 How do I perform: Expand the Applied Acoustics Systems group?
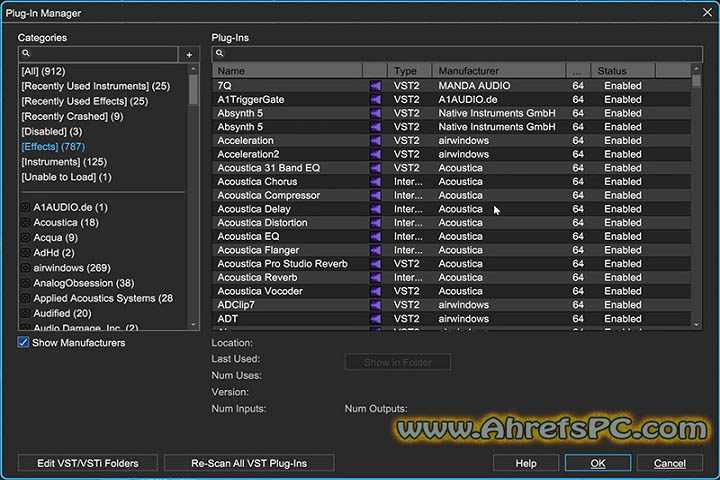point(26,299)
